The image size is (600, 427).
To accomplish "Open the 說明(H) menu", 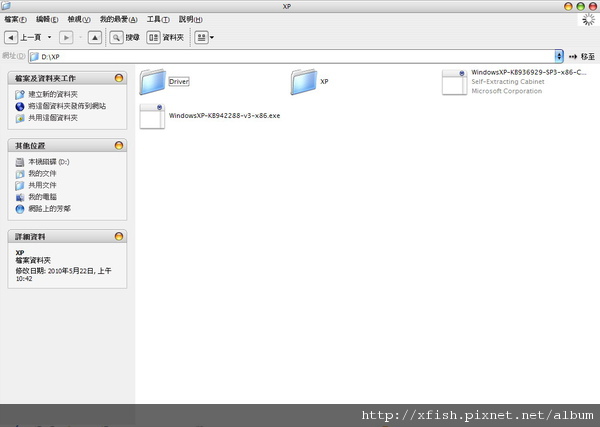I will point(191,19).
